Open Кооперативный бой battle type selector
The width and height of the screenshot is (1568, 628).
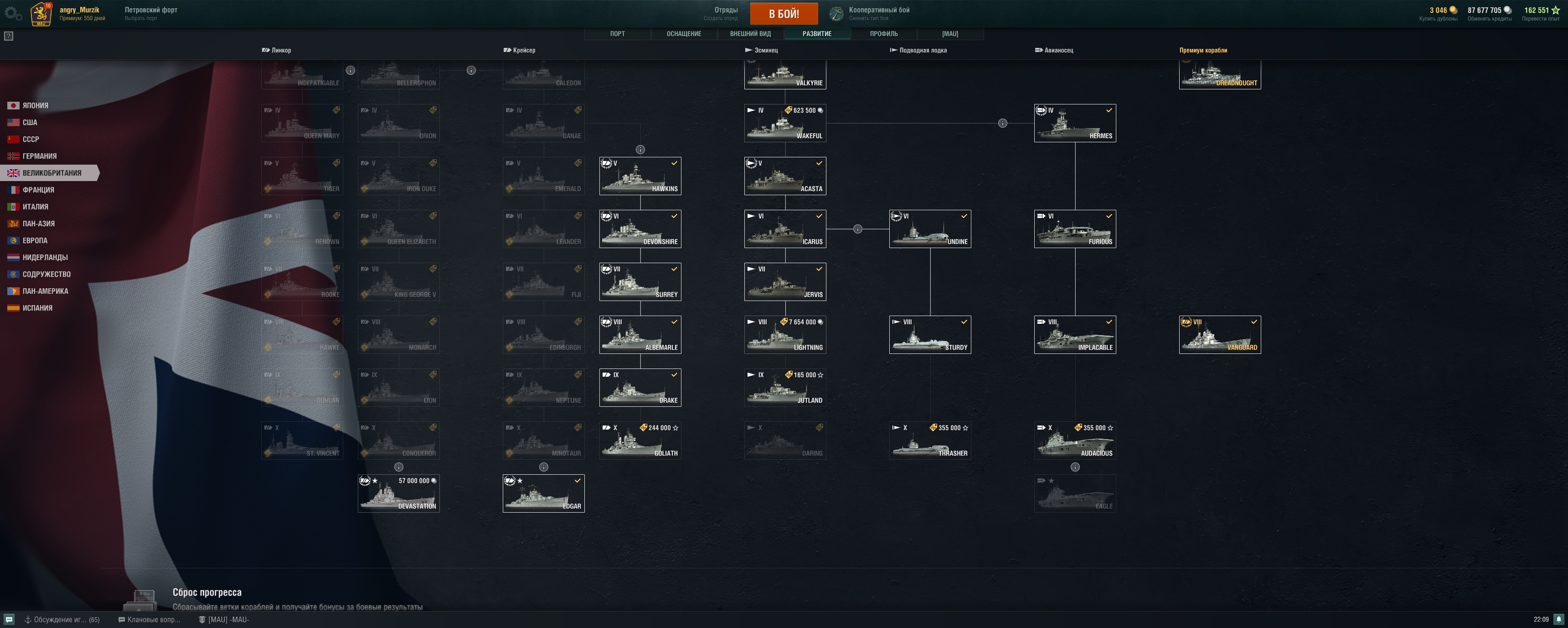[x=879, y=13]
